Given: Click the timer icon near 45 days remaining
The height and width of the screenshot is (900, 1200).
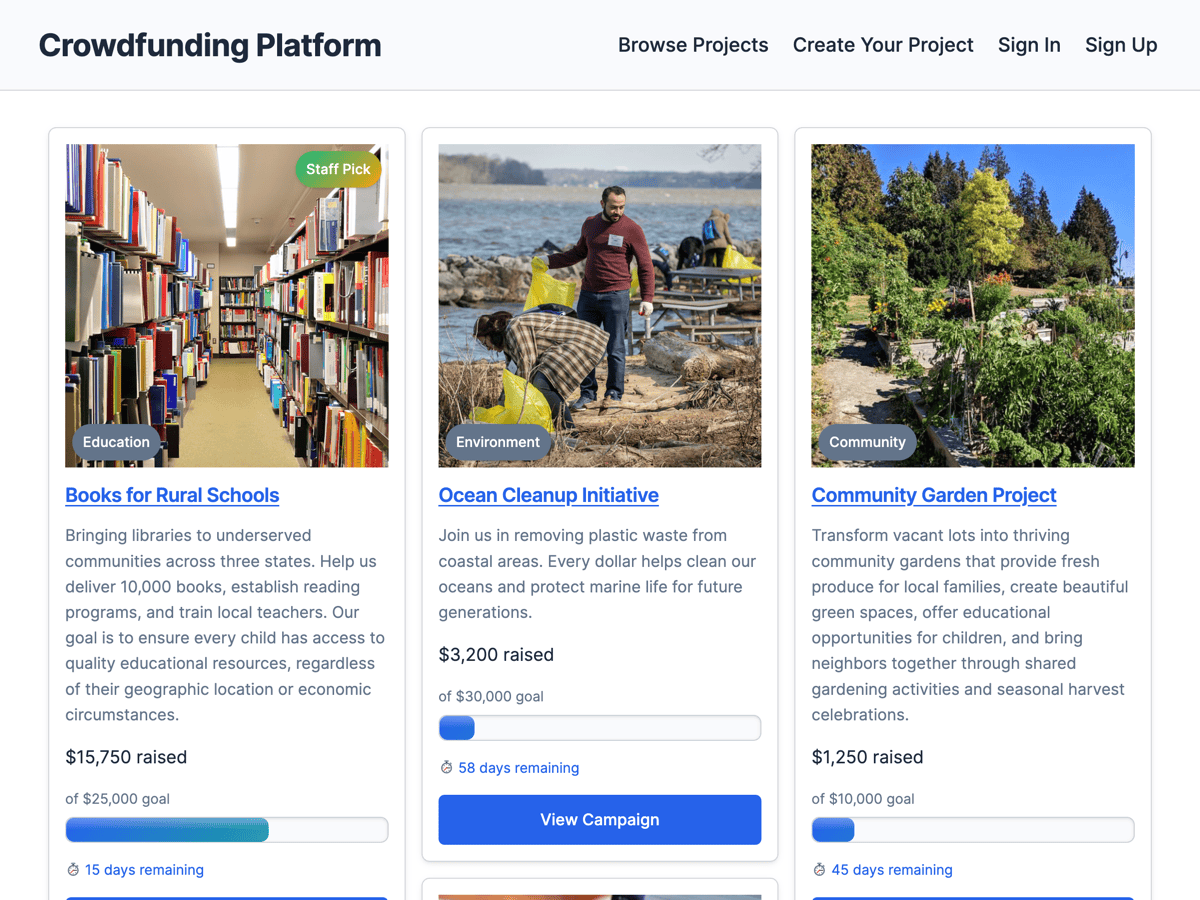Looking at the screenshot, I should pos(818,870).
